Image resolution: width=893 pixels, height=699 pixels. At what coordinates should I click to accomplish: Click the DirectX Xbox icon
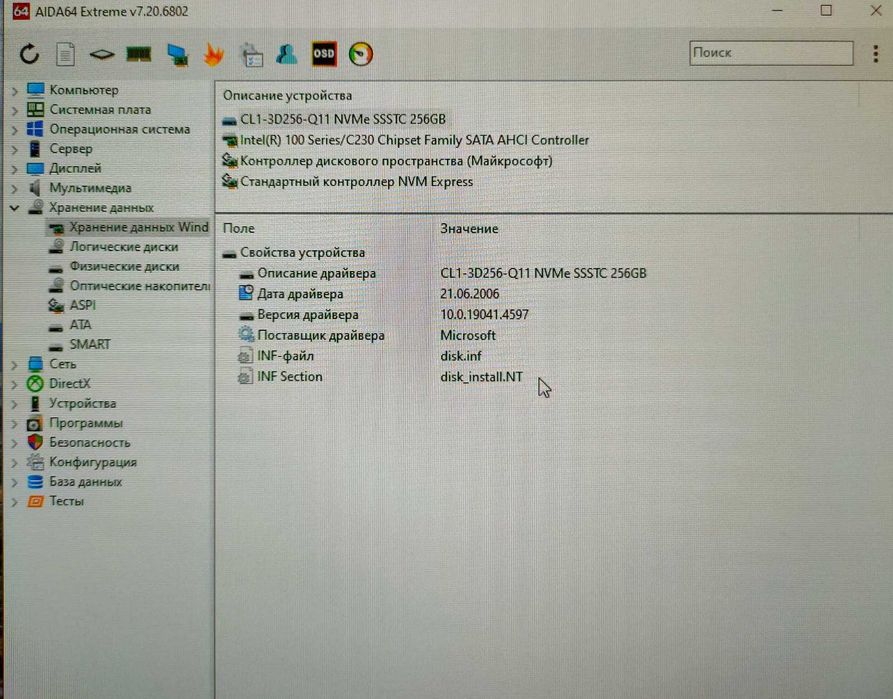click(35, 384)
